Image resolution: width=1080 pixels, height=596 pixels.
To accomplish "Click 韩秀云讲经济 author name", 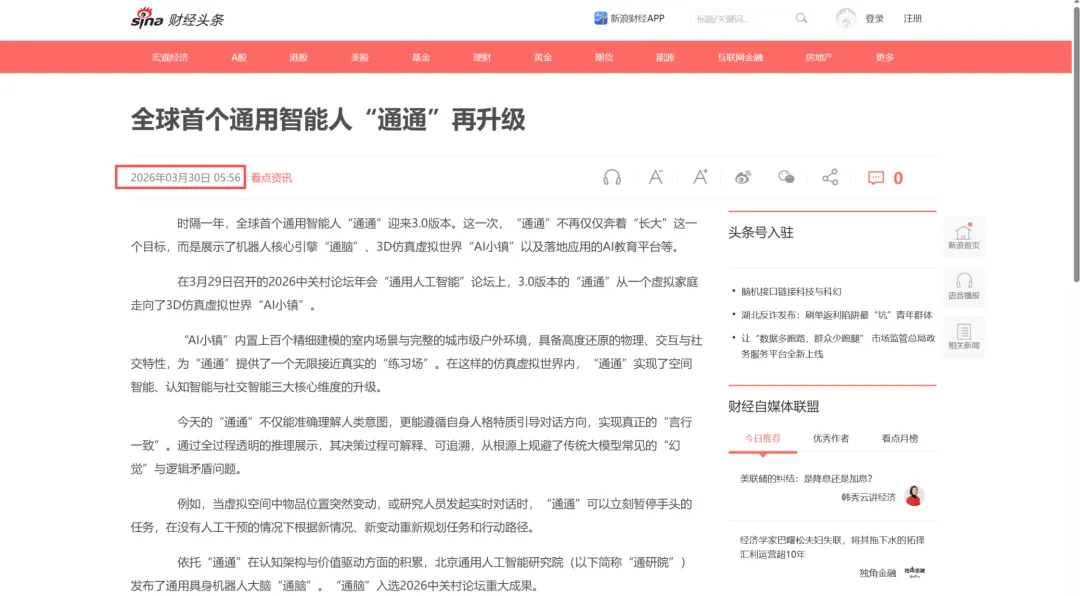I will click(868, 497).
